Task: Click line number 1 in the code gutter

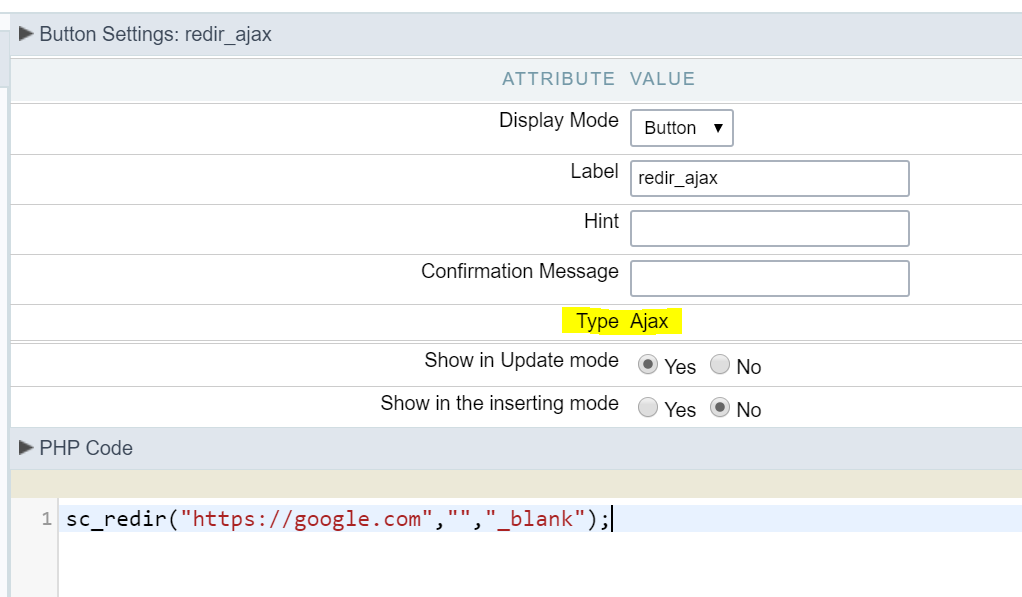Action: pyautogui.click(x=46, y=519)
